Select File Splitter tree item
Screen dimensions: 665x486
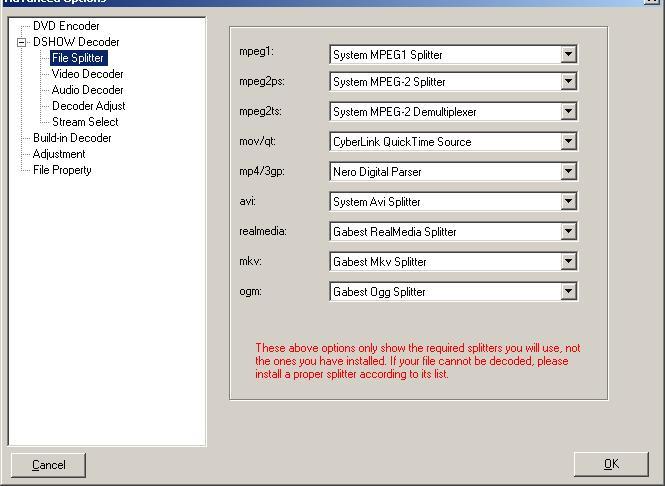pyautogui.click(x=78, y=58)
